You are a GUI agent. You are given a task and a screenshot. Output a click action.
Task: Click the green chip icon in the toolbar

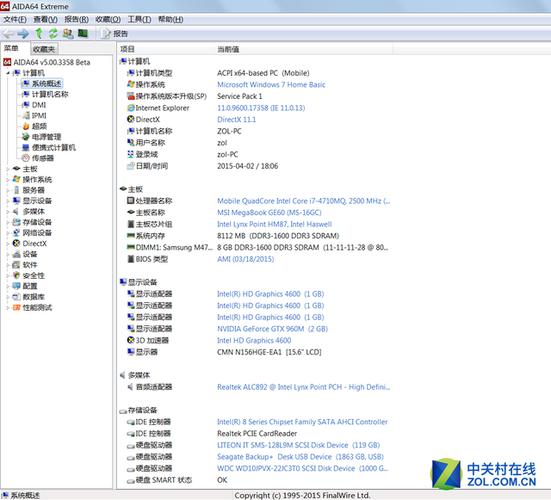pos(83,33)
